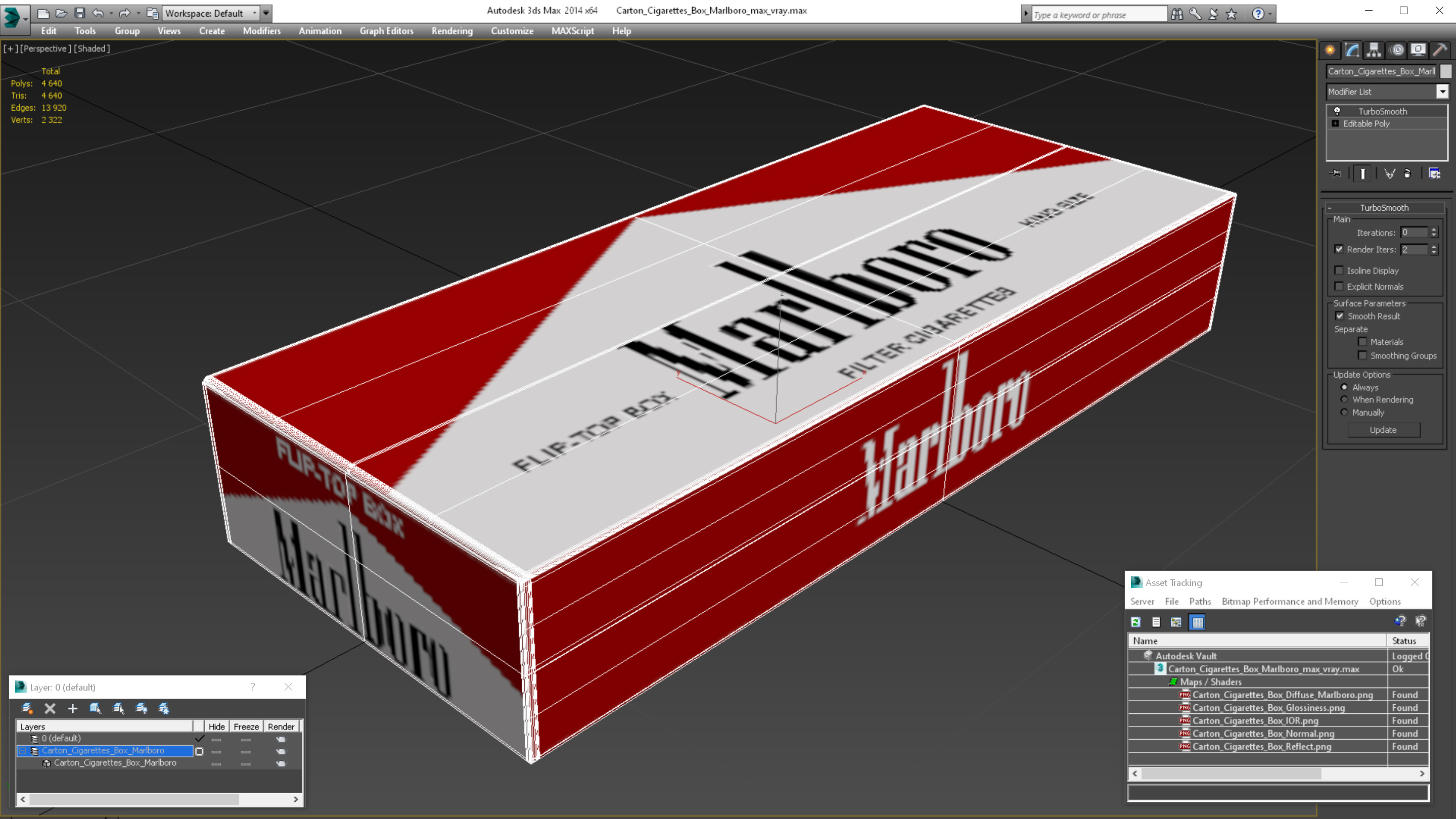
Task: Click the Update button
Action: [1383, 430]
